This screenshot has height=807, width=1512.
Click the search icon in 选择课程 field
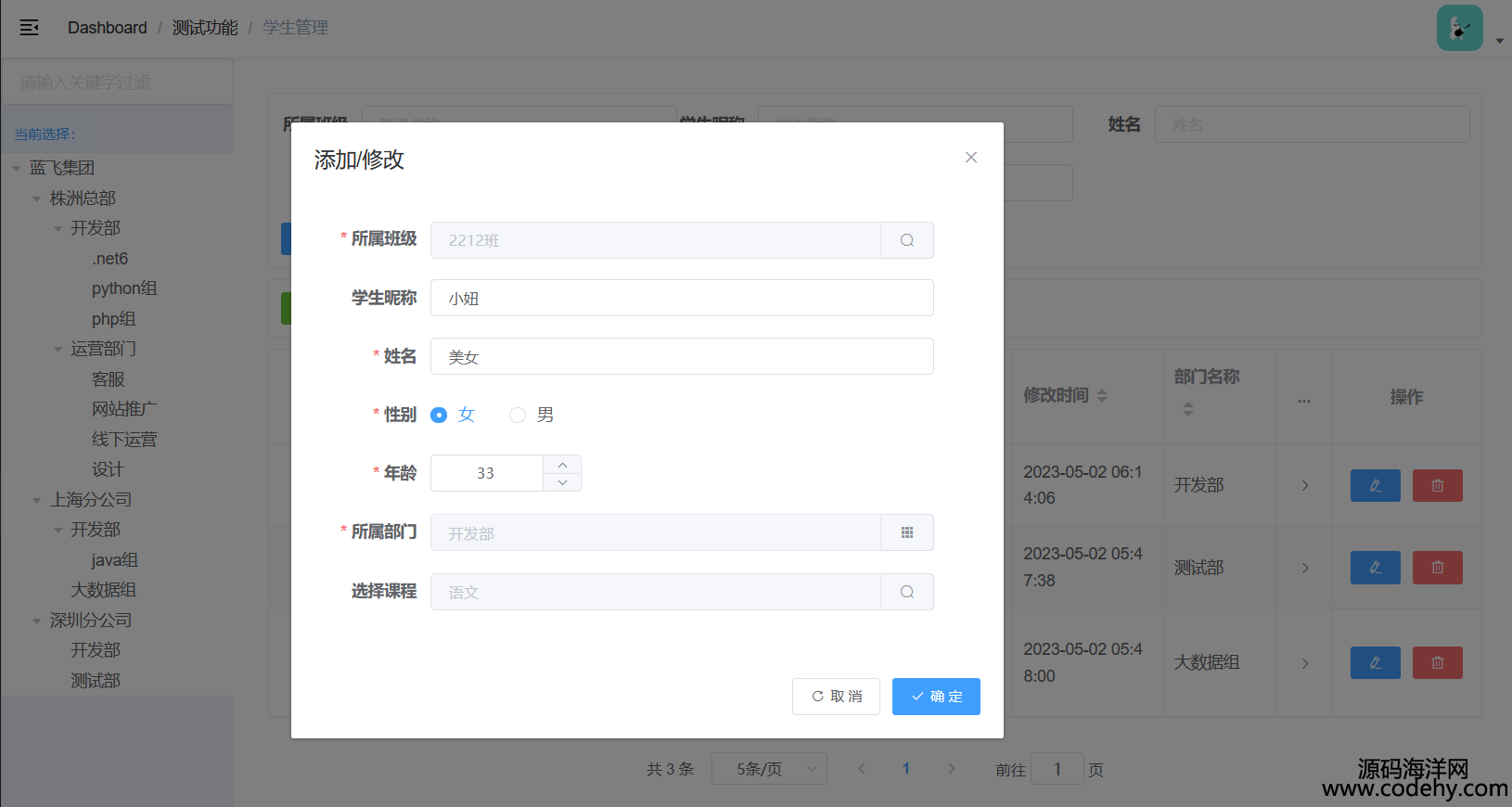coord(907,592)
